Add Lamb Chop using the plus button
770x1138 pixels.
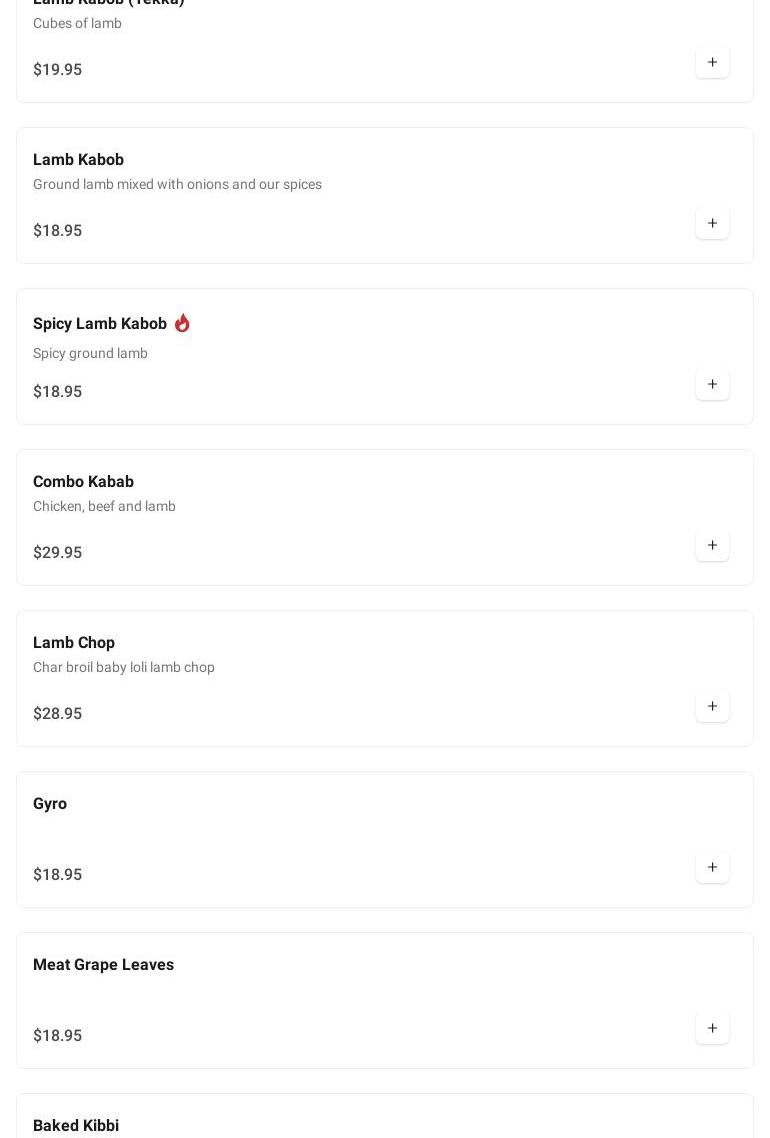click(712, 707)
